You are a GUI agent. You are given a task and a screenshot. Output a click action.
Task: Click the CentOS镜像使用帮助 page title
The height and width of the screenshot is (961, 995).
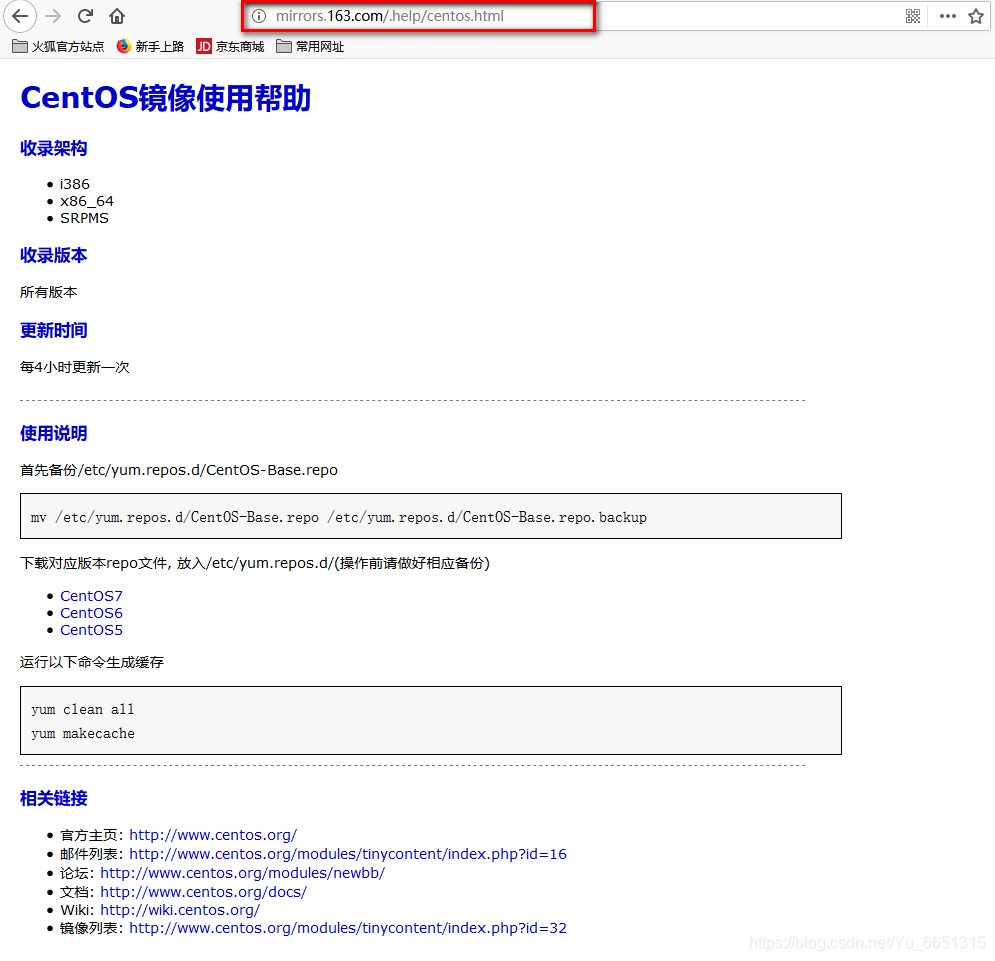click(x=166, y=98)
